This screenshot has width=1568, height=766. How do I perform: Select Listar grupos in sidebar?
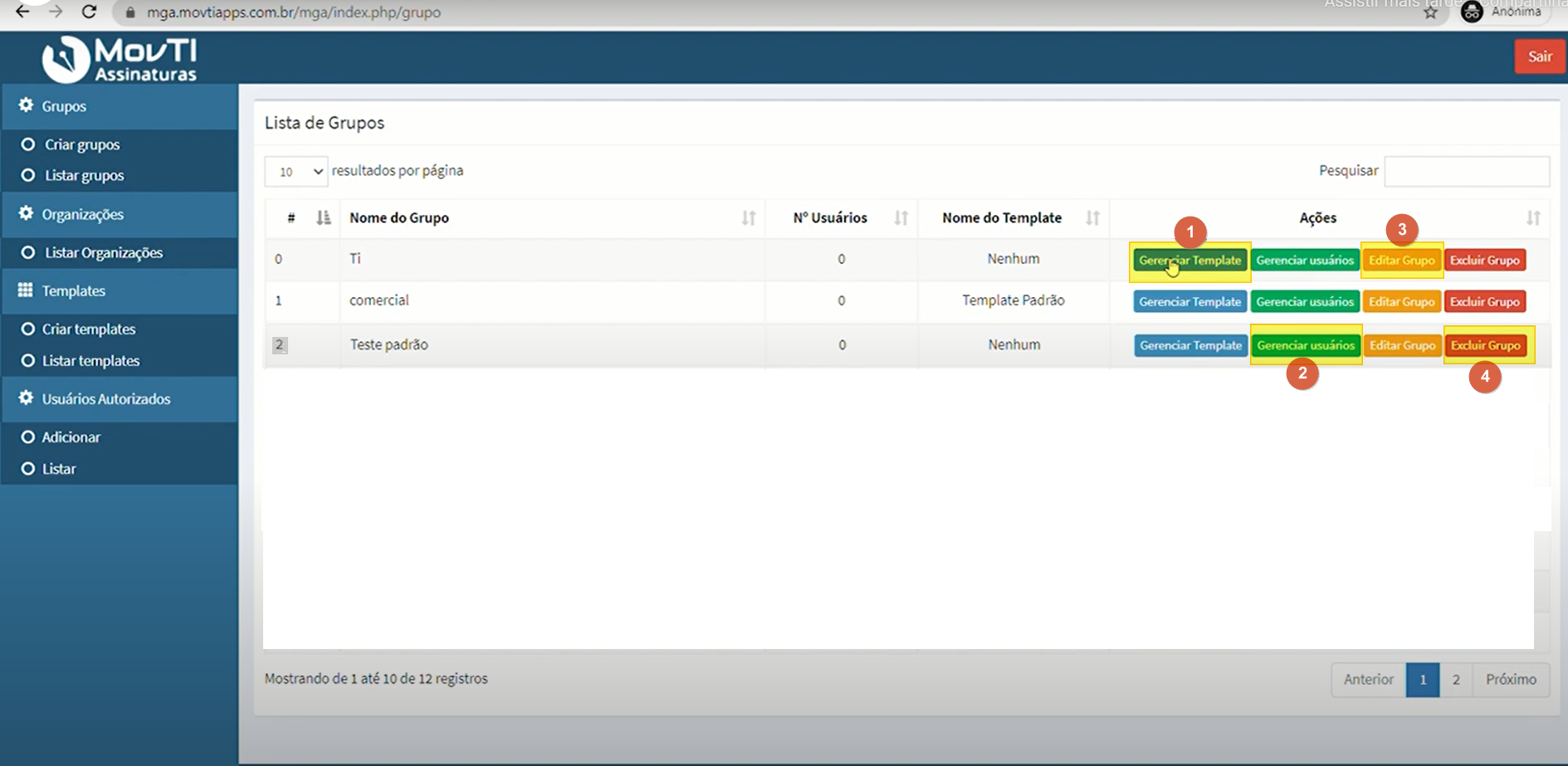point(84,175)
